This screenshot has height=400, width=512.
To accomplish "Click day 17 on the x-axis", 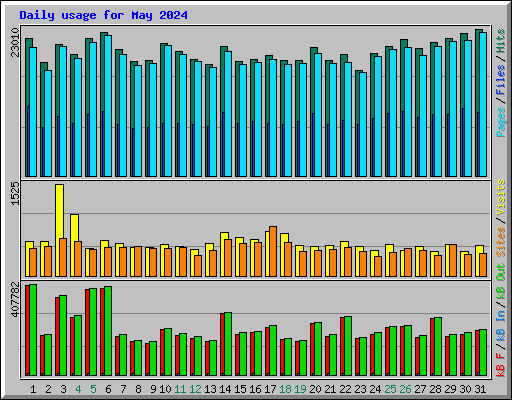I will [x=270, y=389].
